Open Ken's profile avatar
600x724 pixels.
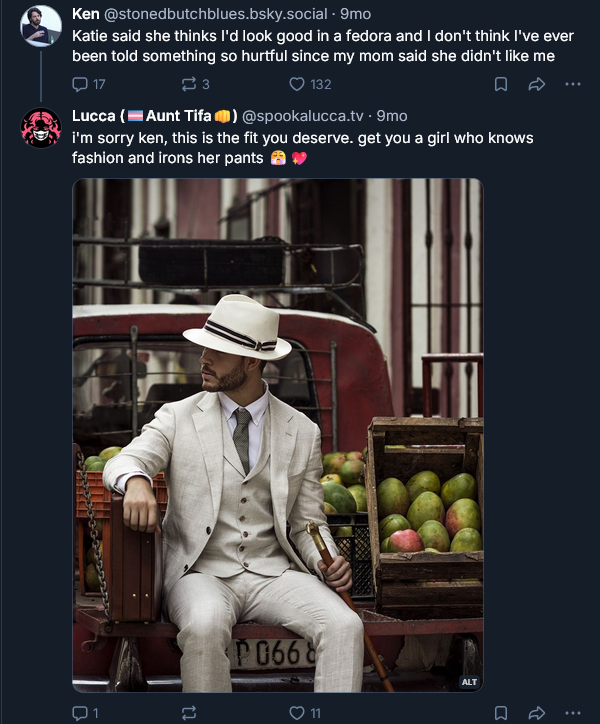pos(41,26)
